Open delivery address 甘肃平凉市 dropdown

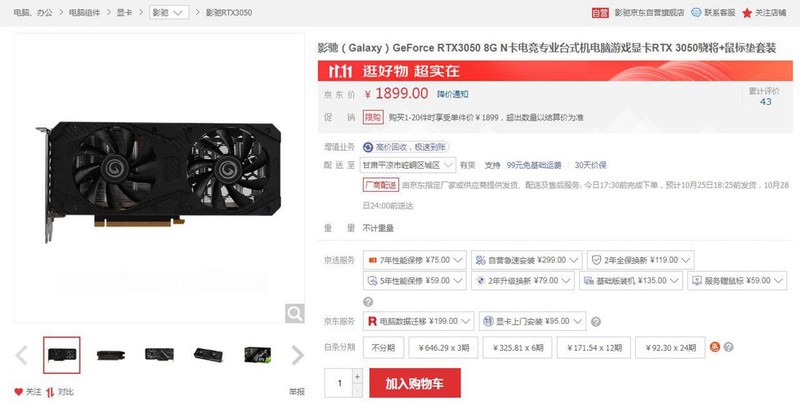pyautogui.click(x=408, y=165)
